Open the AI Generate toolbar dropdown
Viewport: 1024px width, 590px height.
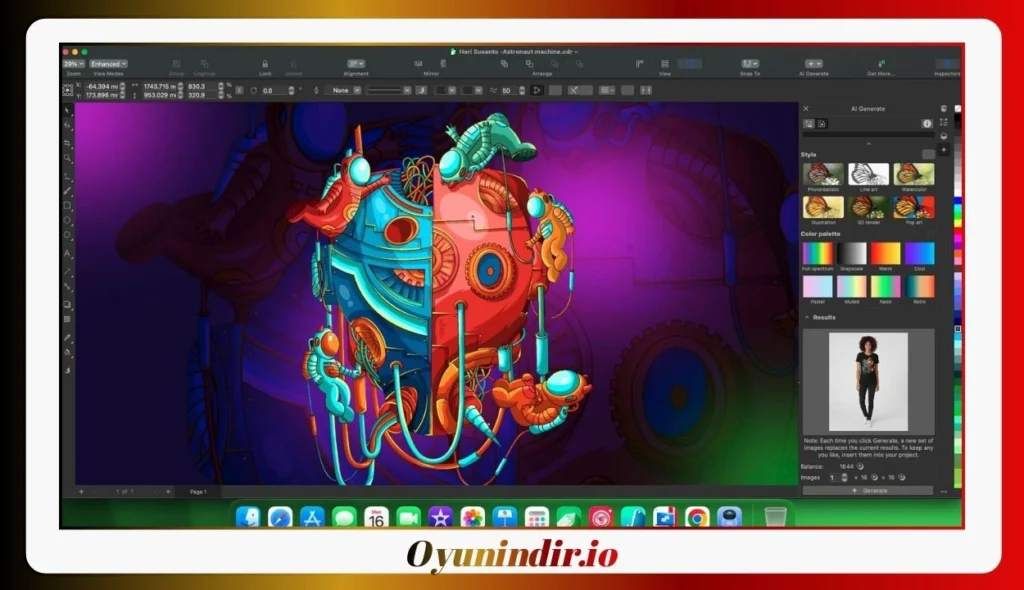[x=814, y=64]
